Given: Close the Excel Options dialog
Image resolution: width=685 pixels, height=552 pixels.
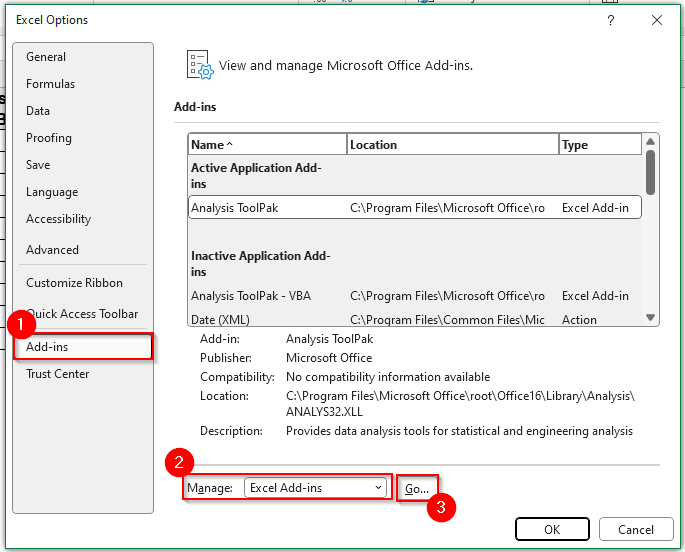Looking at the screenshot, I should tap(657, 20).
